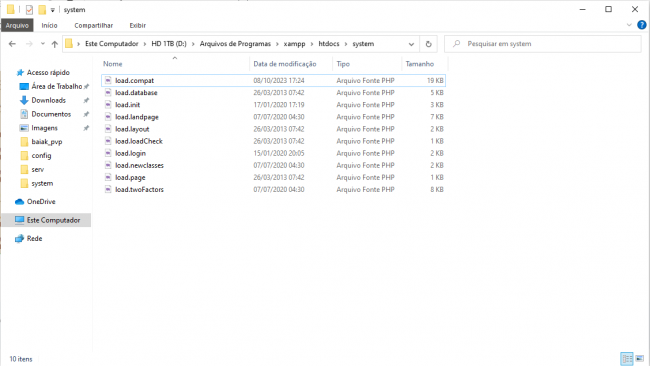Click PHP file icon of load.compat
The width and height of the screenshot is (650, 366).
[108, 80]
